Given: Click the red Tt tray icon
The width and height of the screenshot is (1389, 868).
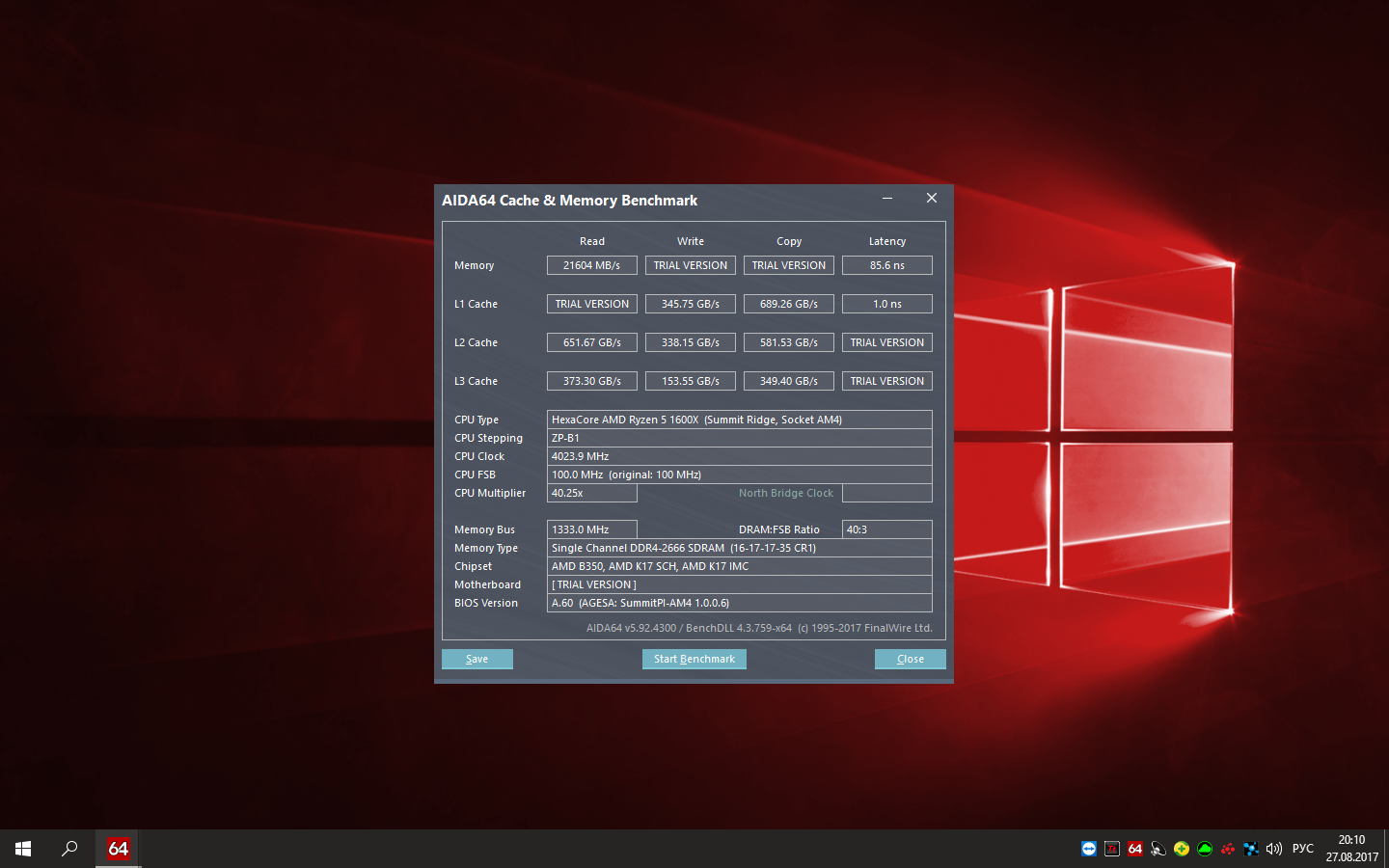Looking at the screenshot, I should (1112, 849).
